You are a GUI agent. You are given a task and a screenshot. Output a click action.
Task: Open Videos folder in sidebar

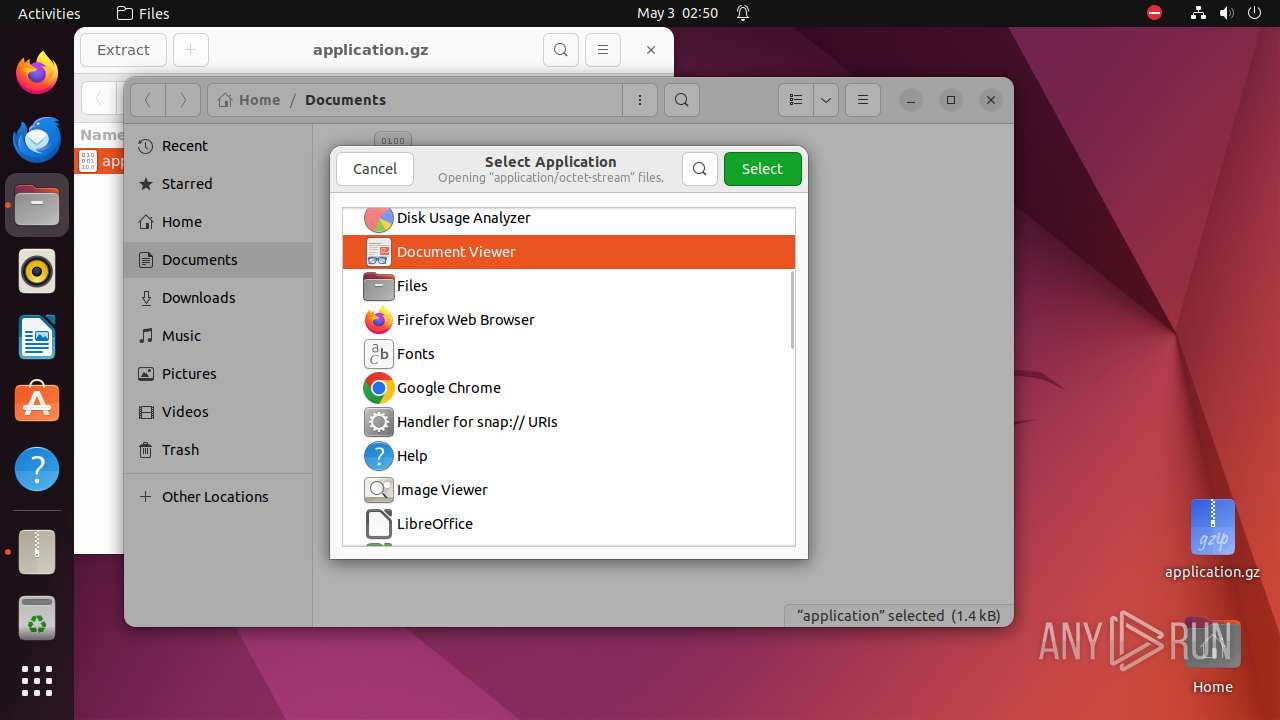tap(218, 412)
